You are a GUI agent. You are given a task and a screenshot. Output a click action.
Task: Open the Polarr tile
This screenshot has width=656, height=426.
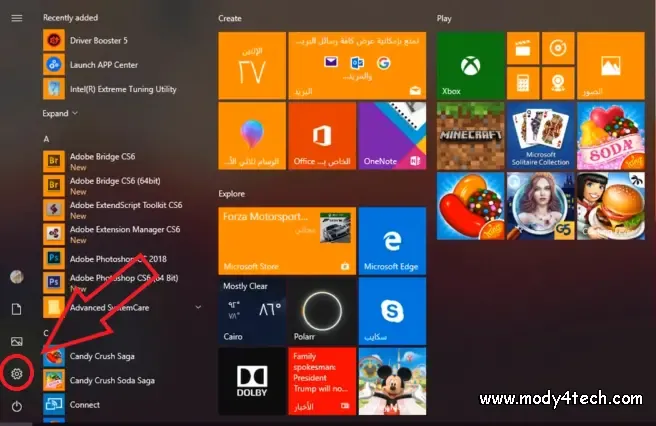(322, 311)
